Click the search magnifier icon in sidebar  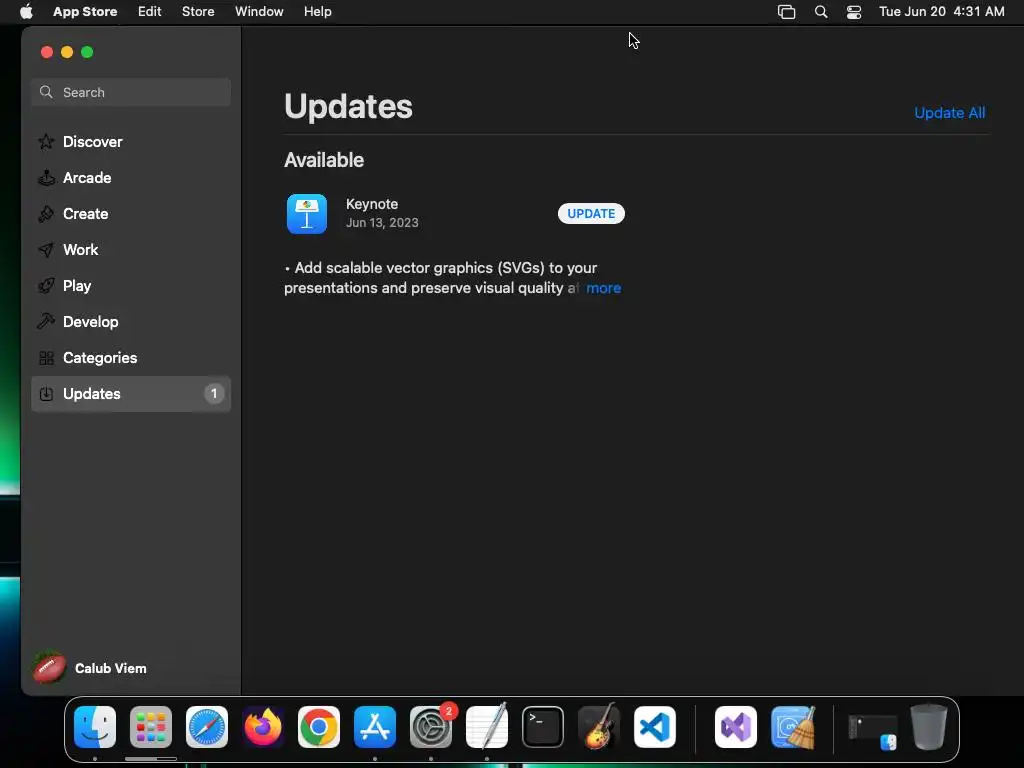(x=46, y=92)
